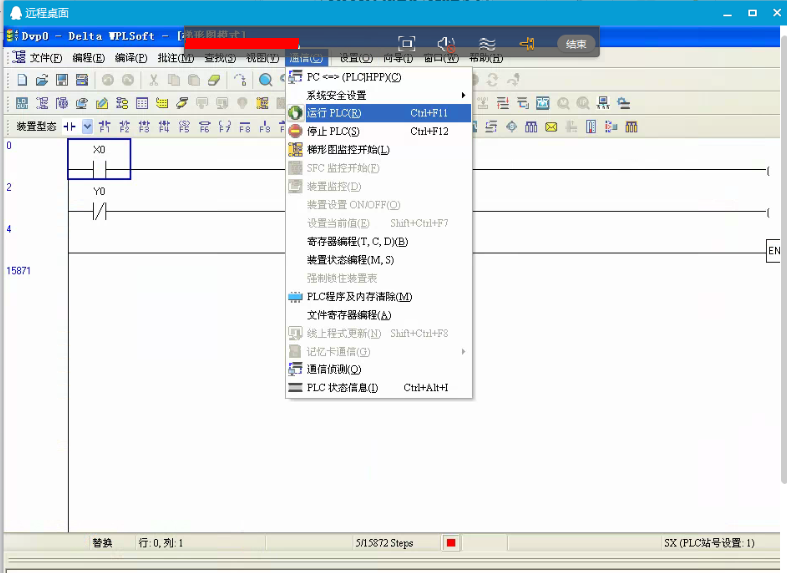Toggle the orange pin in remote bar
The image size is (787, 573).
click(527, 44)
